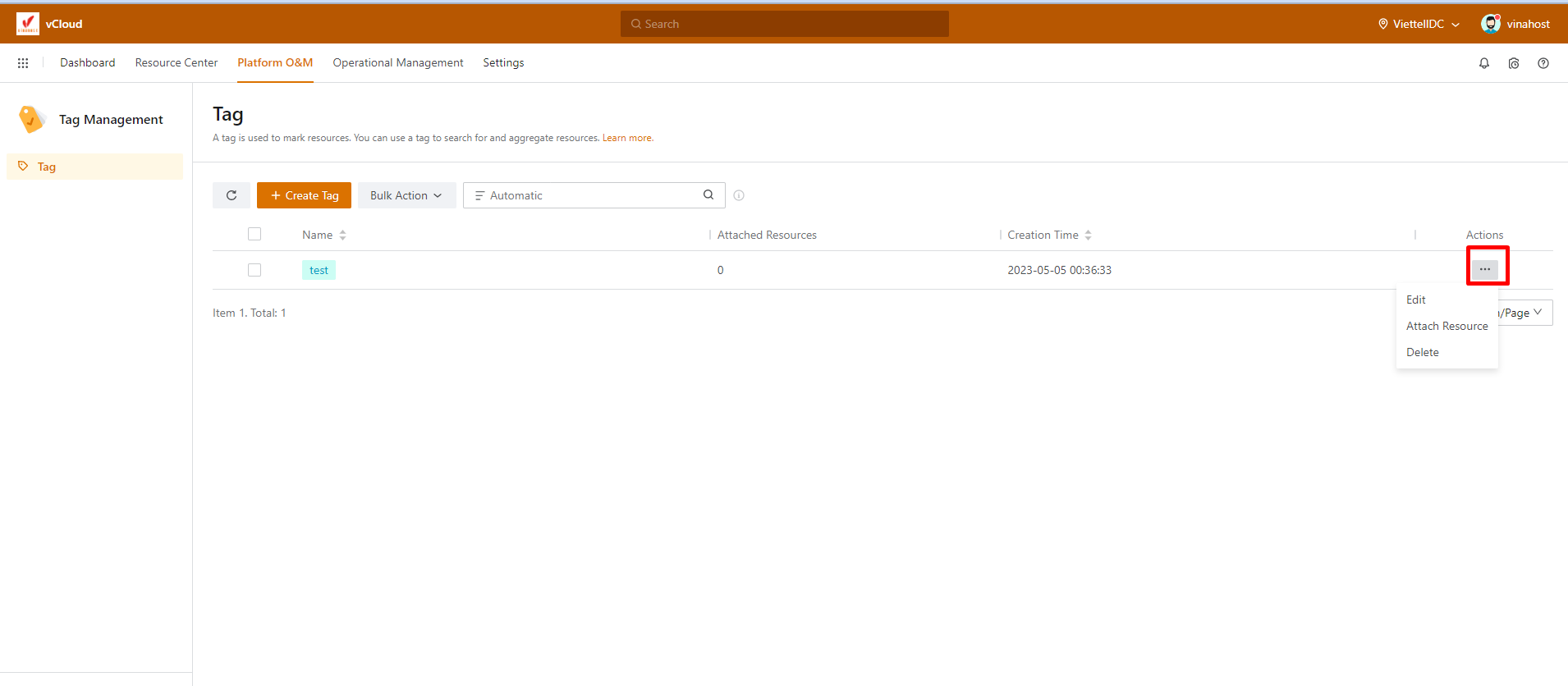Click the refresh tag list button
Screen dimensions: 1568x686
pyautogui.click(x=232, y=195)
